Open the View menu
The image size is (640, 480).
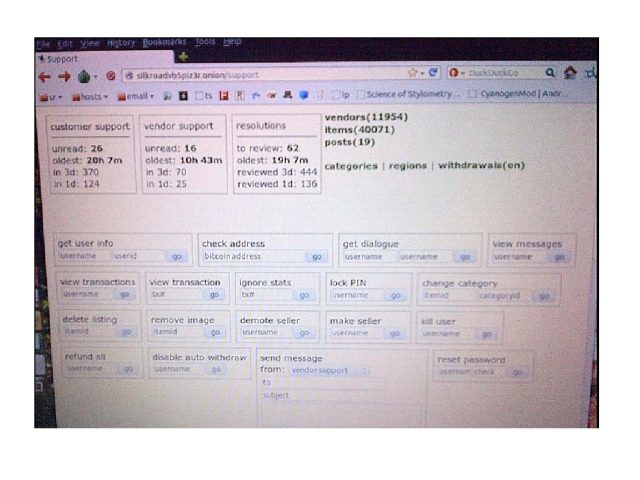click(x=90, y=43)
